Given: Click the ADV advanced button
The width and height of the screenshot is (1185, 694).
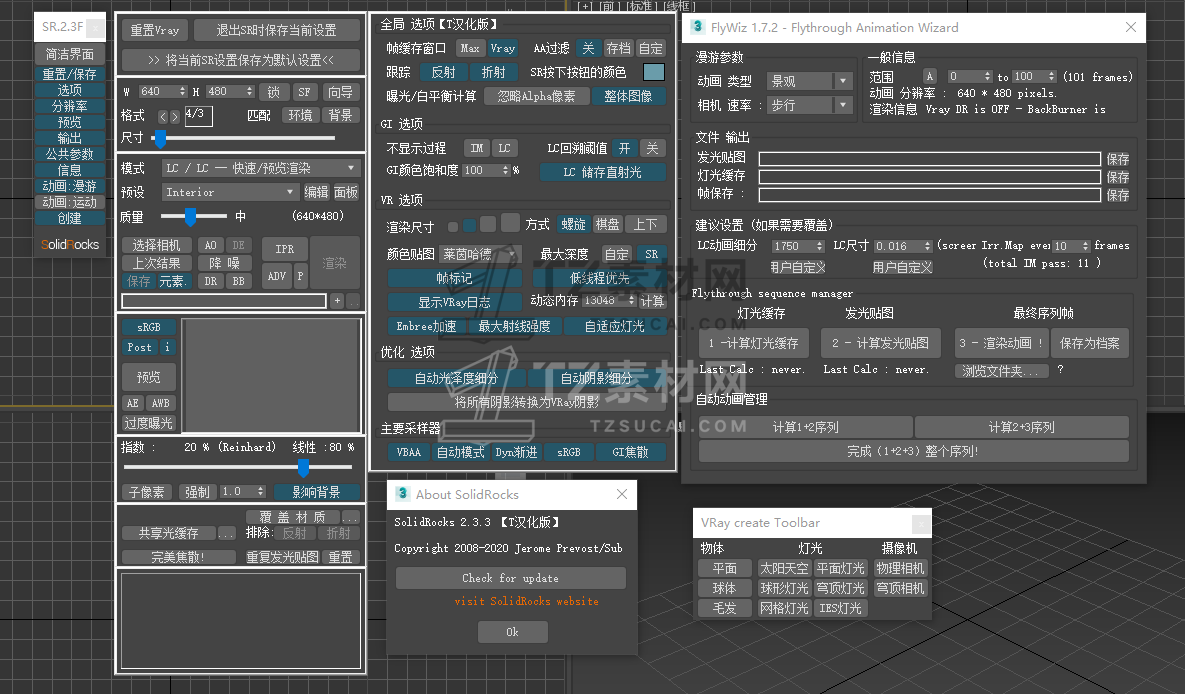Looking at the screenshot, I should click(276, 276).
